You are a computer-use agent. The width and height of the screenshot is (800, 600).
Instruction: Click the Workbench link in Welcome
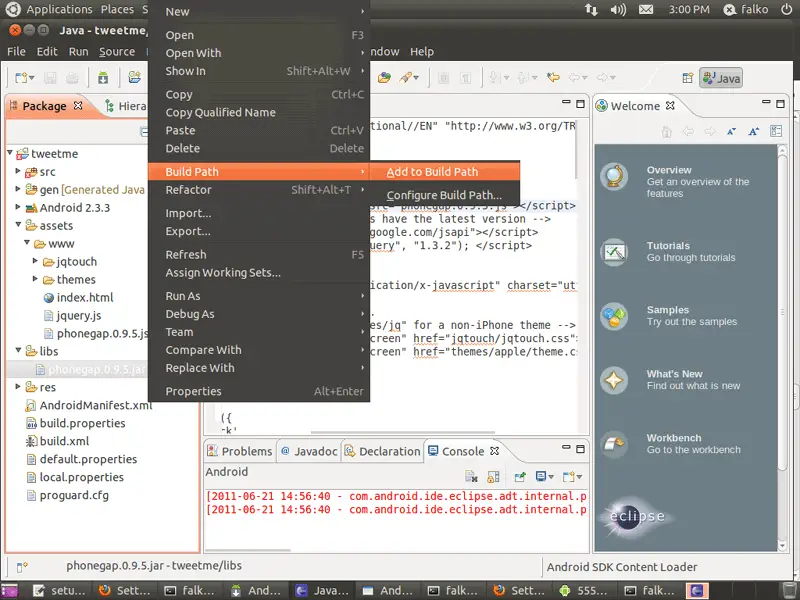pyautogui.click(x=673, y=438)
